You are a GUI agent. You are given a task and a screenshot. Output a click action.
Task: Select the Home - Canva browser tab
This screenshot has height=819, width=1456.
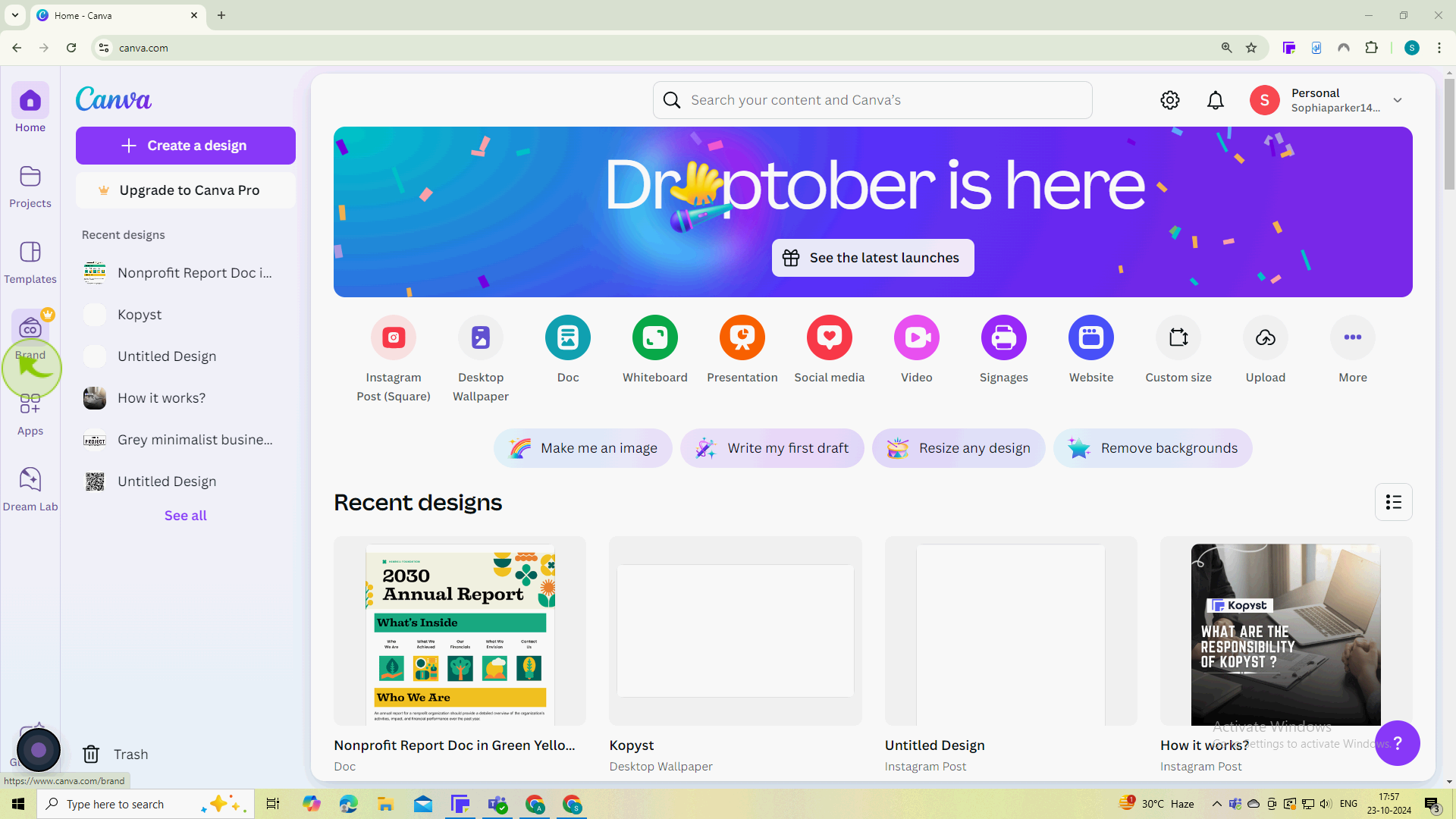[118, 15]
